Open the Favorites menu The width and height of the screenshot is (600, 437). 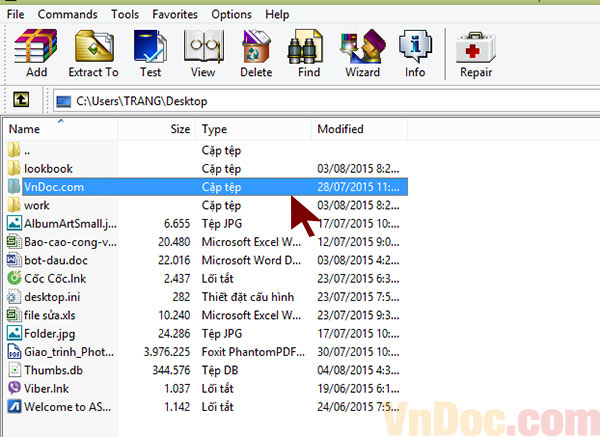coord(175,15)
